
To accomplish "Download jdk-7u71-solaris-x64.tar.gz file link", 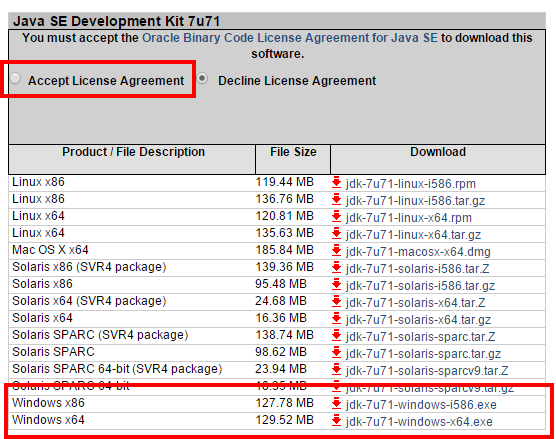I will pyautogui.click(x=418, y=320).
